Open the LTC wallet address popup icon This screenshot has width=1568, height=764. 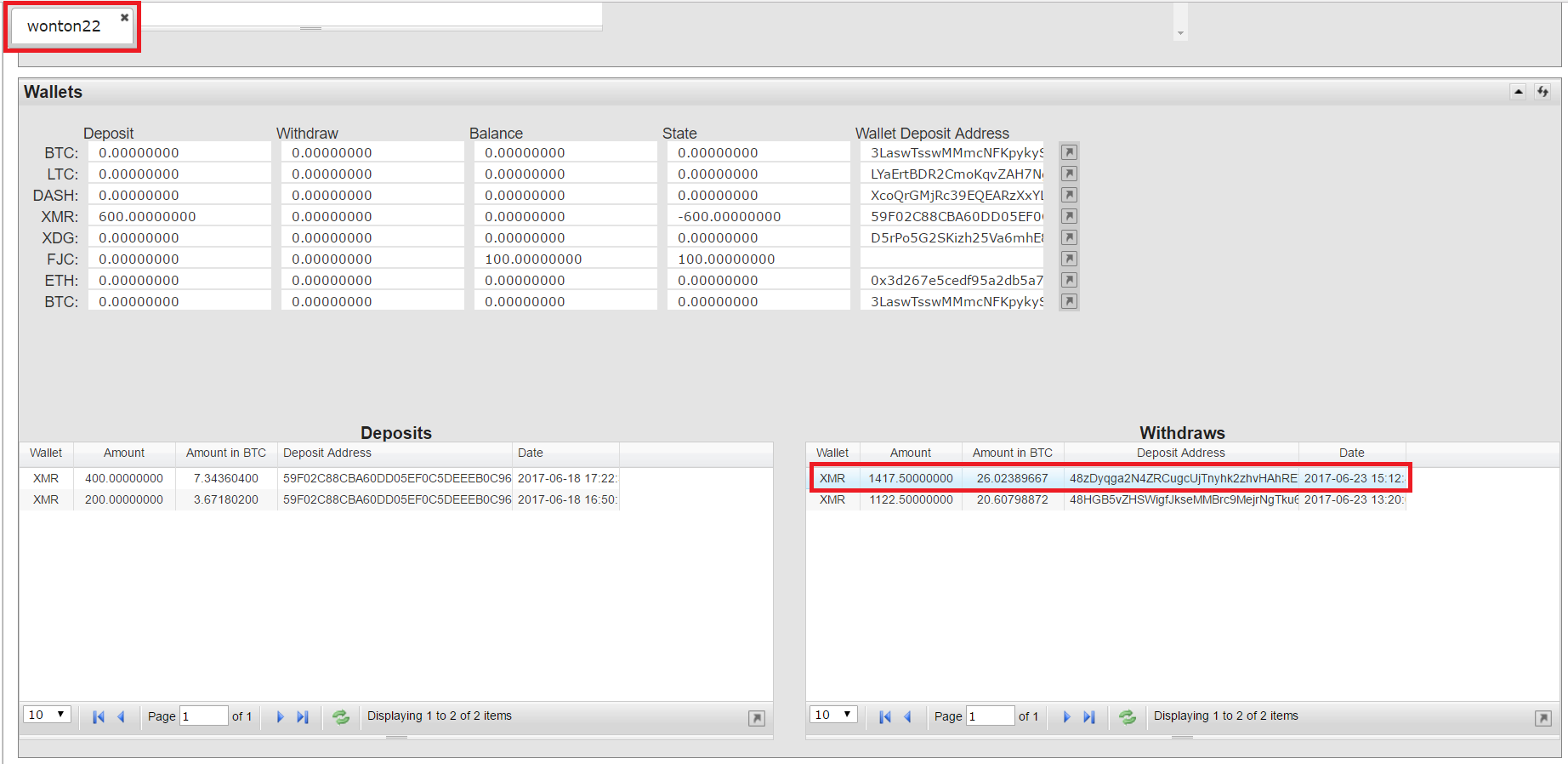(1070, 174)
